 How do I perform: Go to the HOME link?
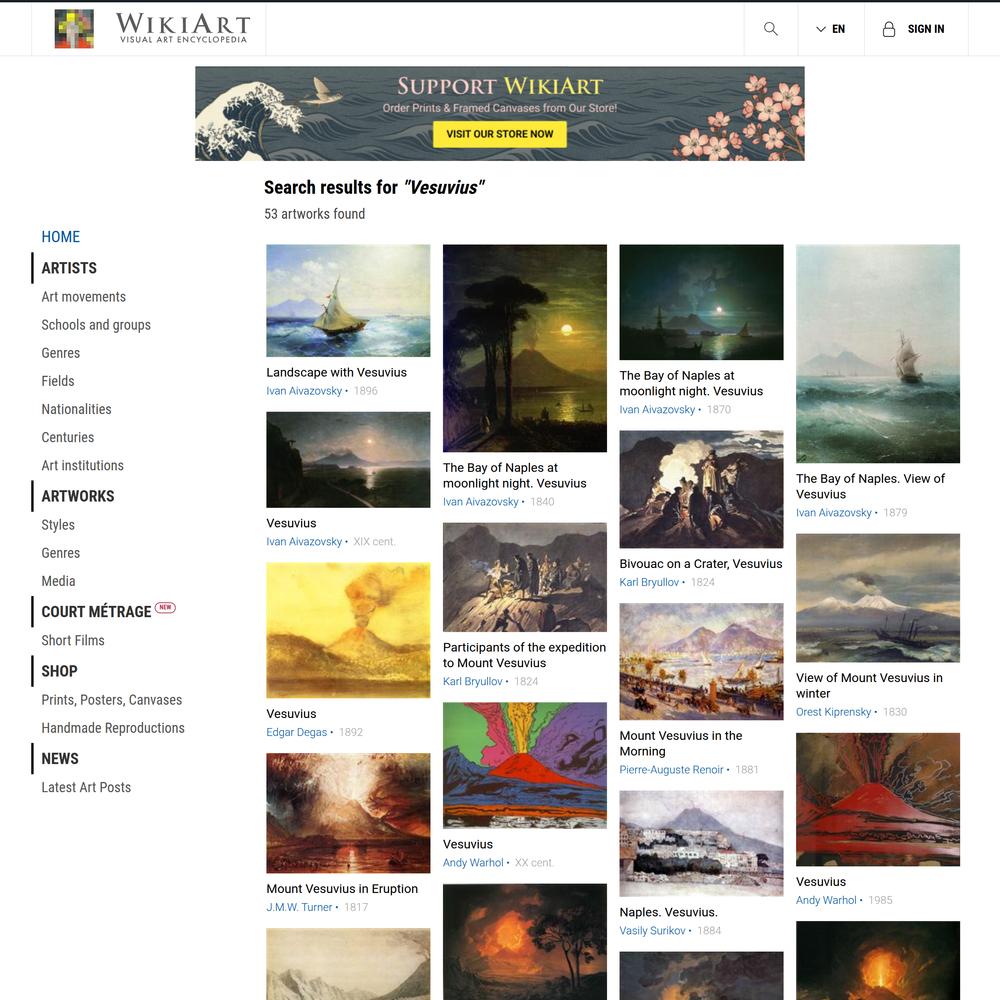(x=61, y=237)
